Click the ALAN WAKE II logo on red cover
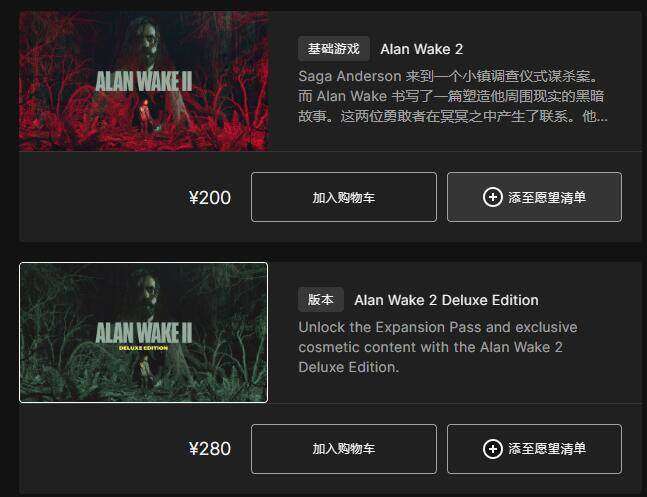The image size is (647, 497). (144, 80)
